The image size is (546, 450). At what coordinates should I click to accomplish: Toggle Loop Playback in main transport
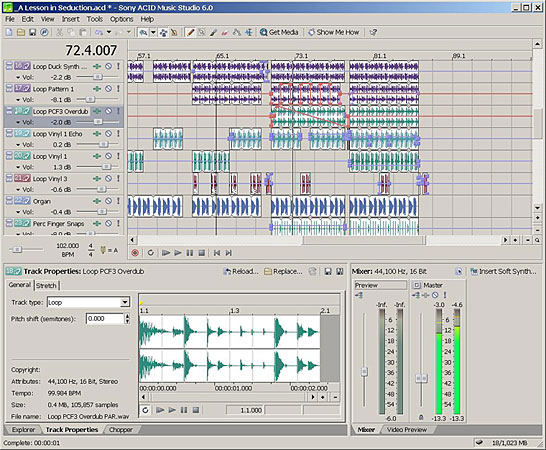click(150, 253)
